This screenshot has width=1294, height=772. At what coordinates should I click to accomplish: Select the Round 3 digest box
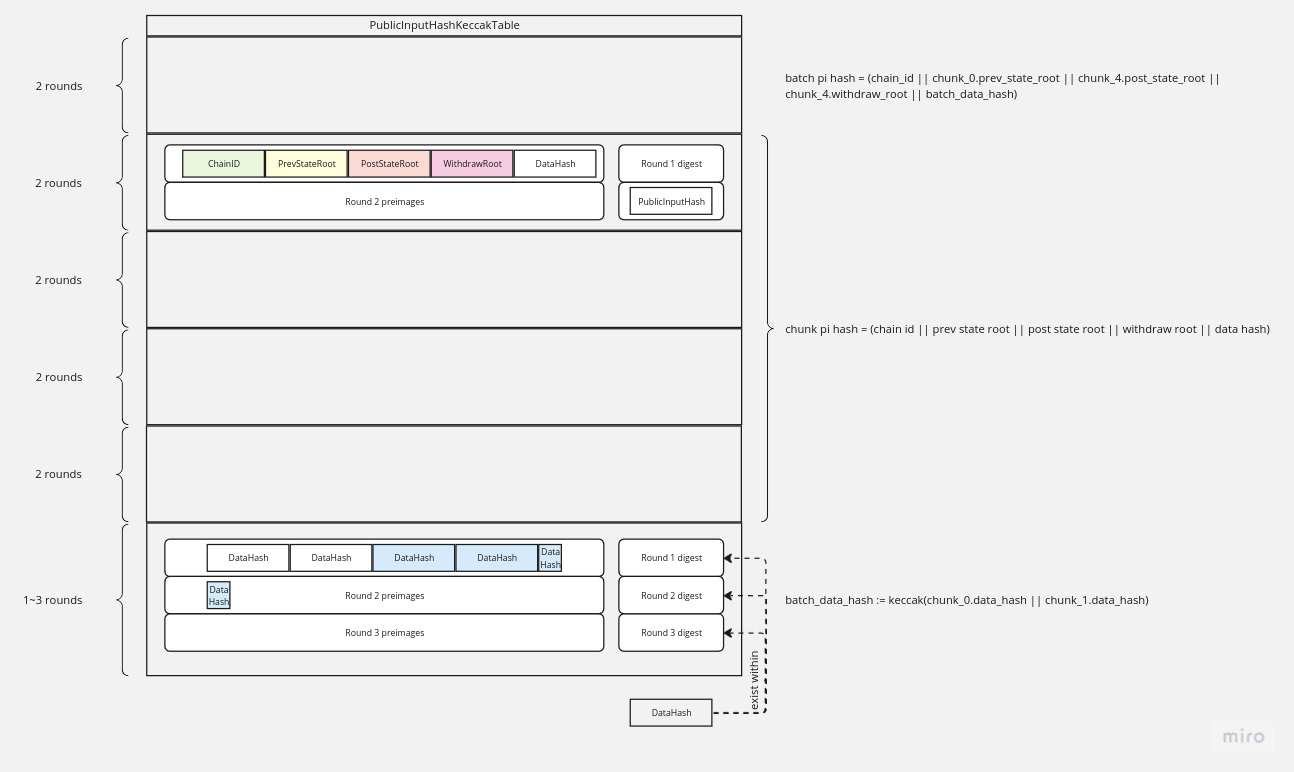[x=671, y=633]
